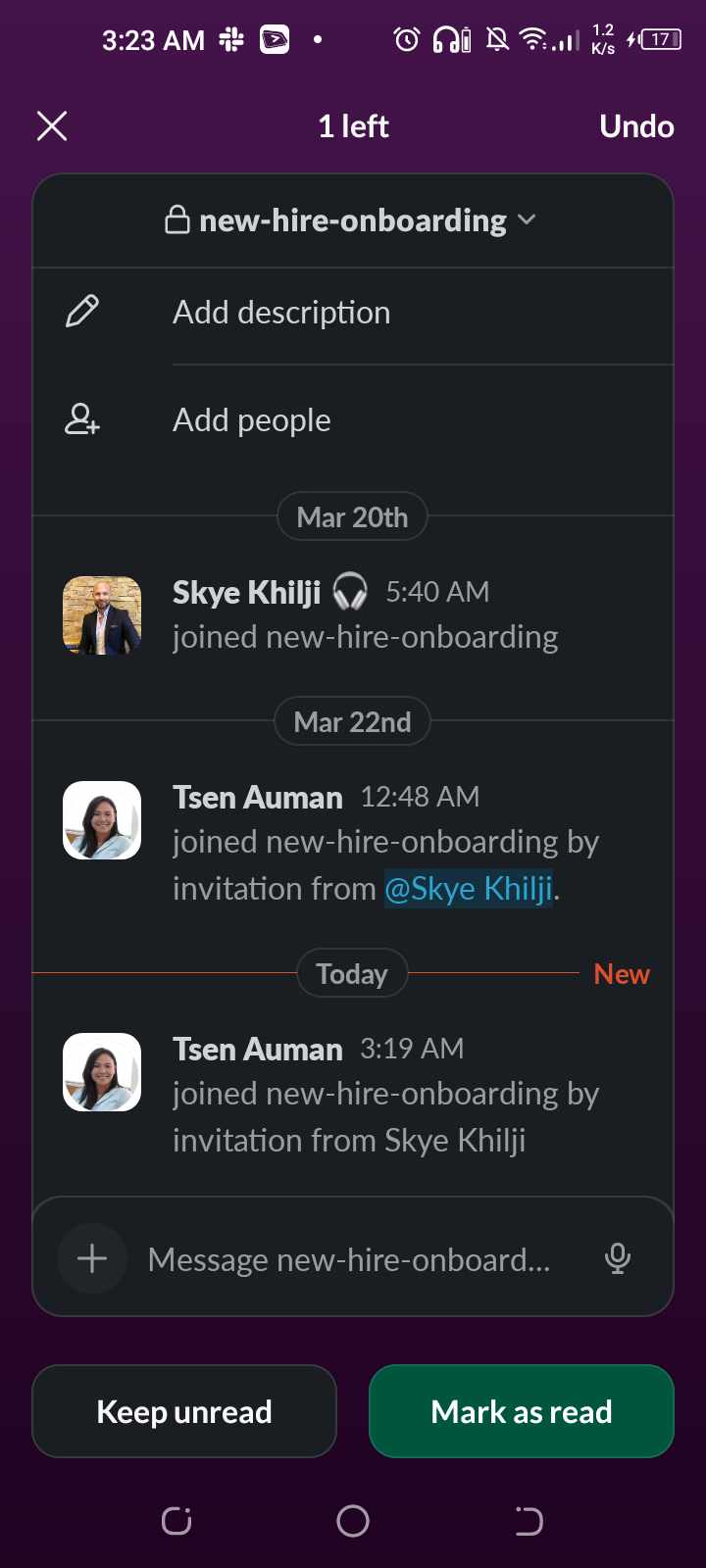The image size is (706, 1568).
Task: Tap the Today unread divider pill
Action: tap(352, 973)
